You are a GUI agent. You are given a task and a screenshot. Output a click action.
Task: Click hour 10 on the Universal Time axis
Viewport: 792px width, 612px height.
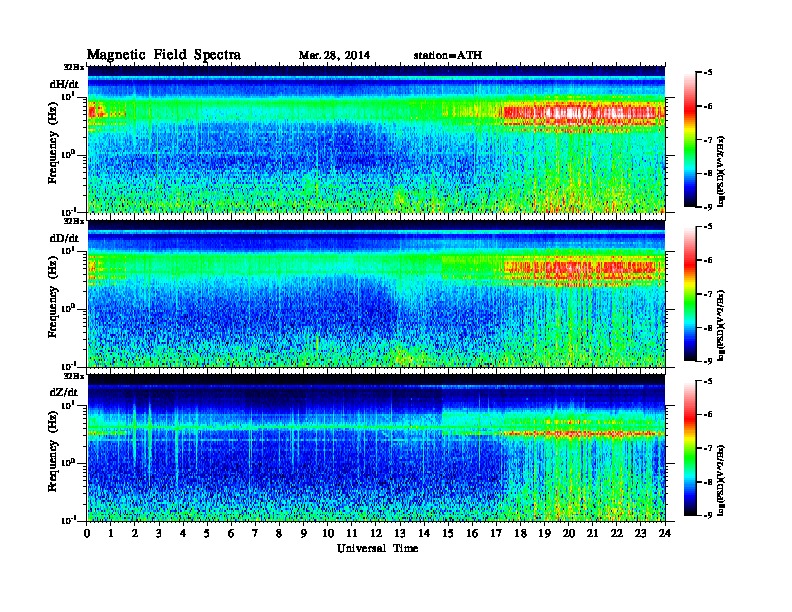click(x=328, y=533)
